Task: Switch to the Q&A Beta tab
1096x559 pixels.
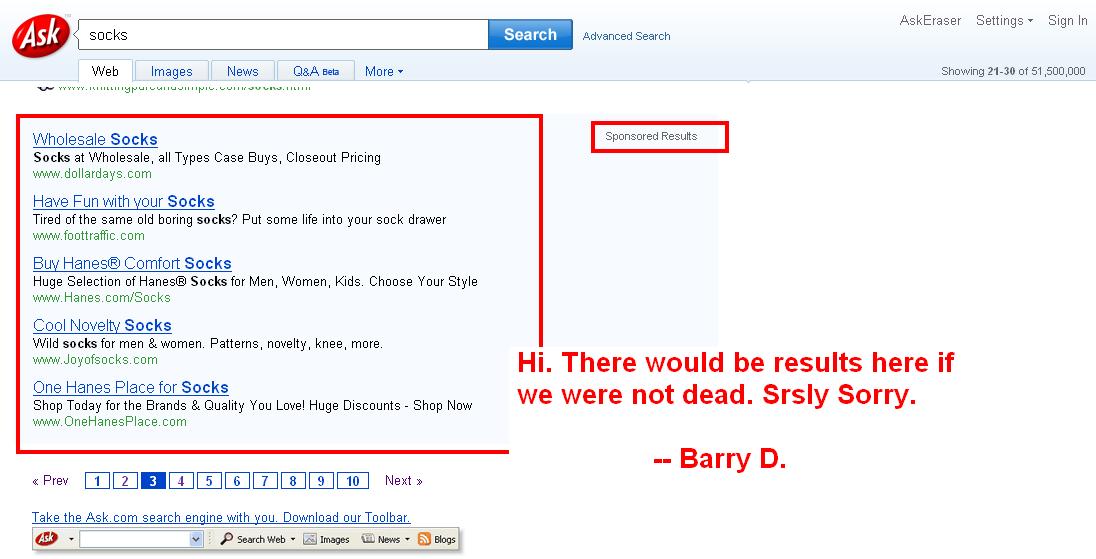Action: pyautogui.click(x=316, y=71)
